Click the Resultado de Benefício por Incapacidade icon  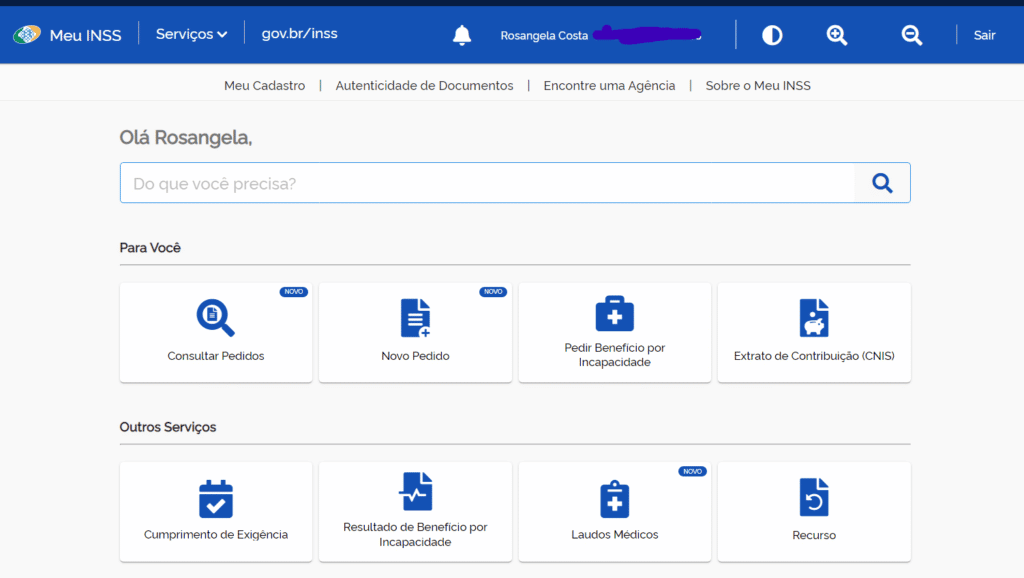click(414, 492)
